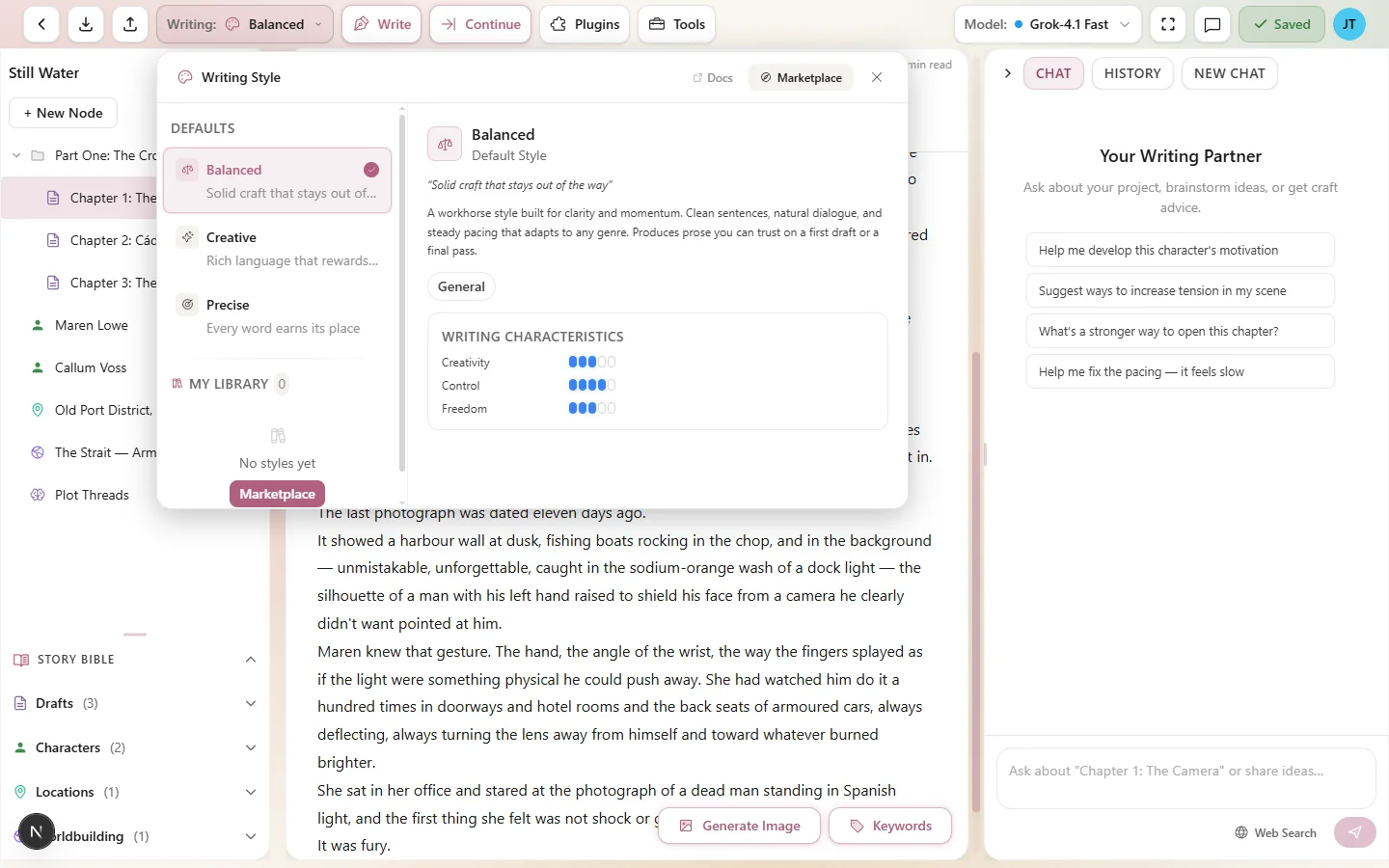Click the download icon in the top toolbar

coord(85,24)
